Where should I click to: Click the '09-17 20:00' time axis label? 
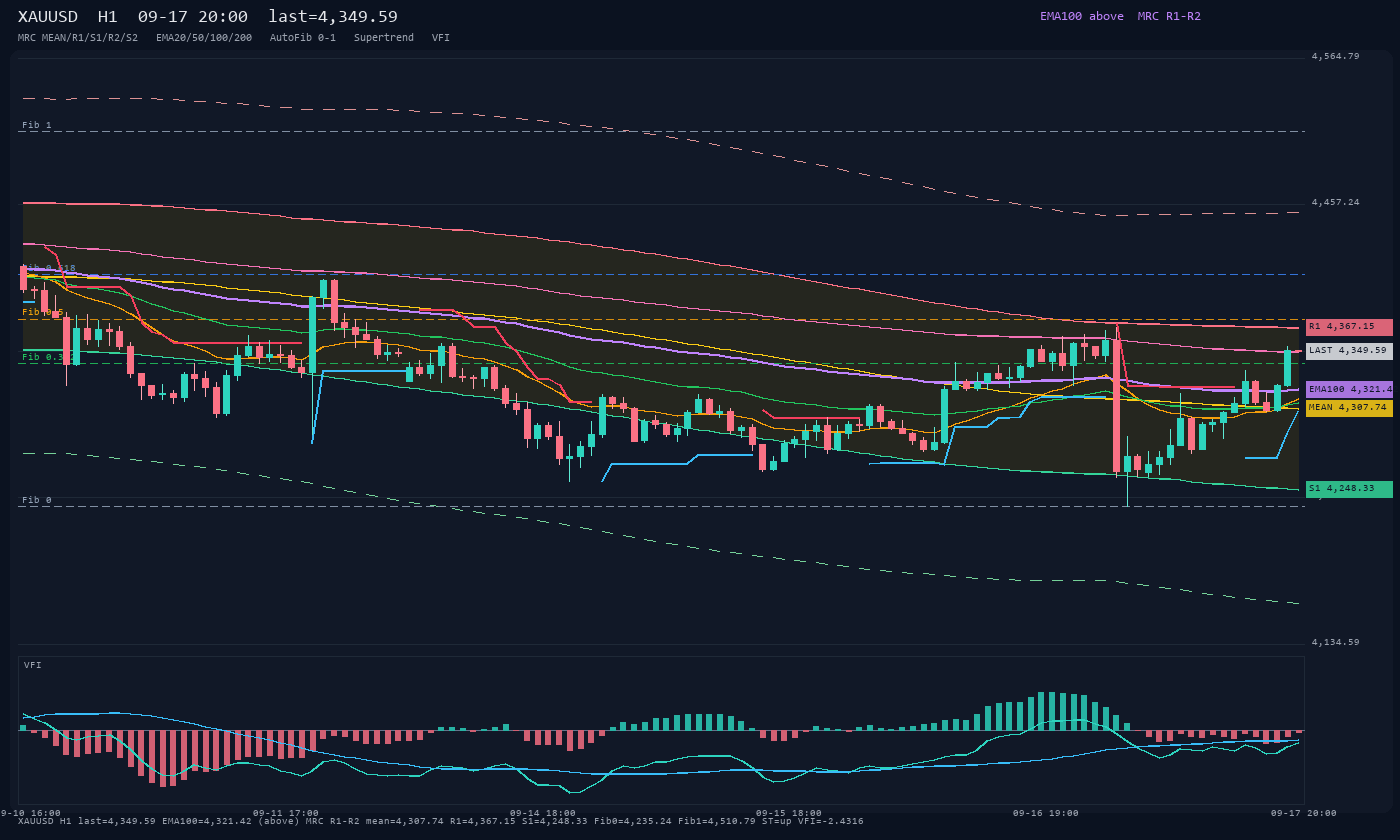pyautogui.click(x=1304, y=813)
